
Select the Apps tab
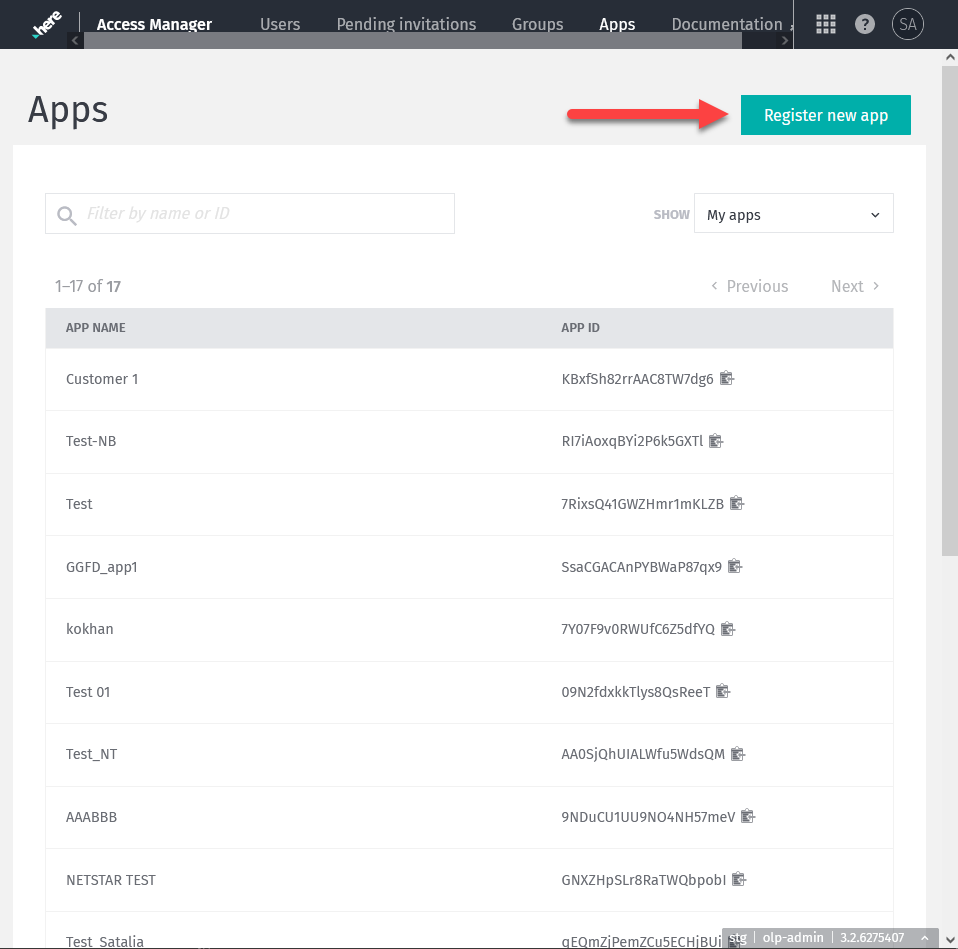tap(616, 24)
